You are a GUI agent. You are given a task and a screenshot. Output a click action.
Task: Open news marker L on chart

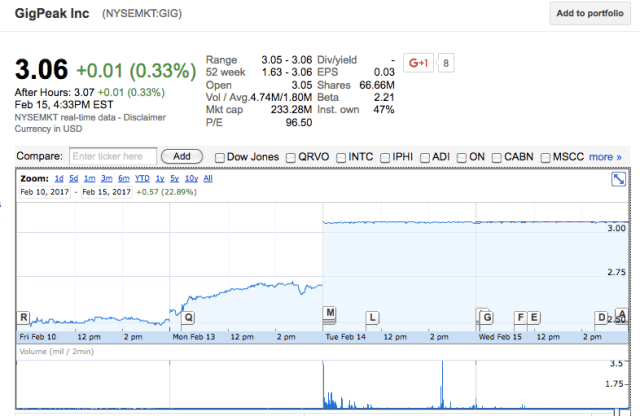click(x=372, y=317)
